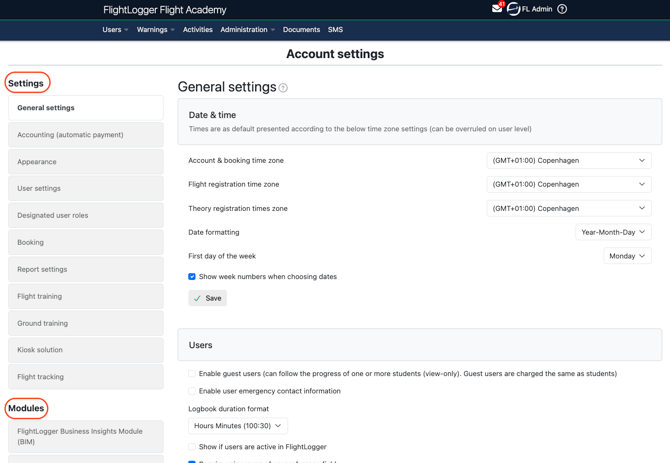The height and width of the screenshot is (463, 670).
Task: Click the Settings sidebar heading
Action: pos(26,83)
